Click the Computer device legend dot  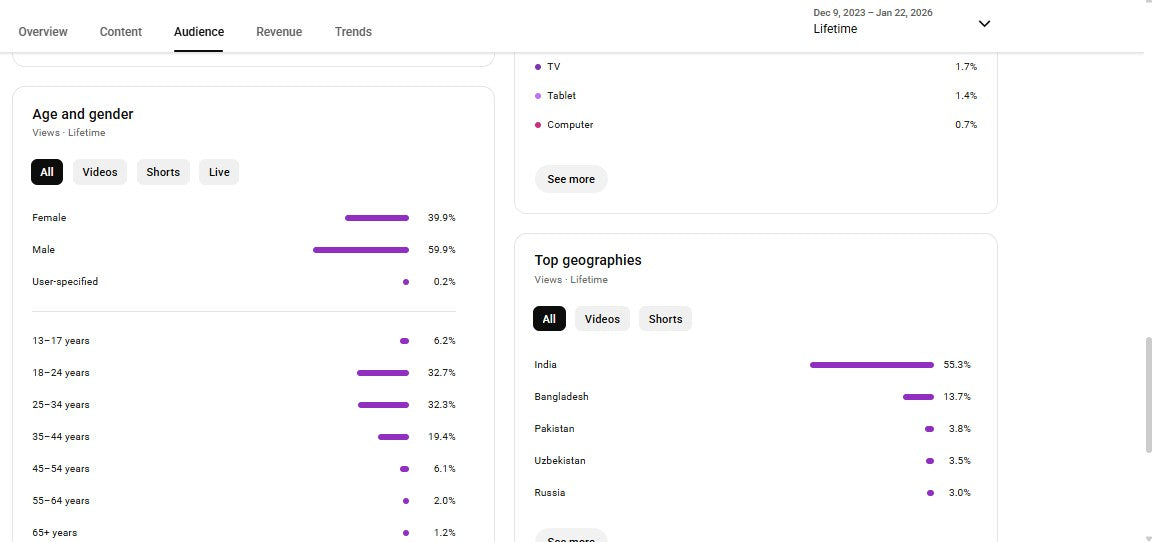pyautogui.click(x=538, y=125)
